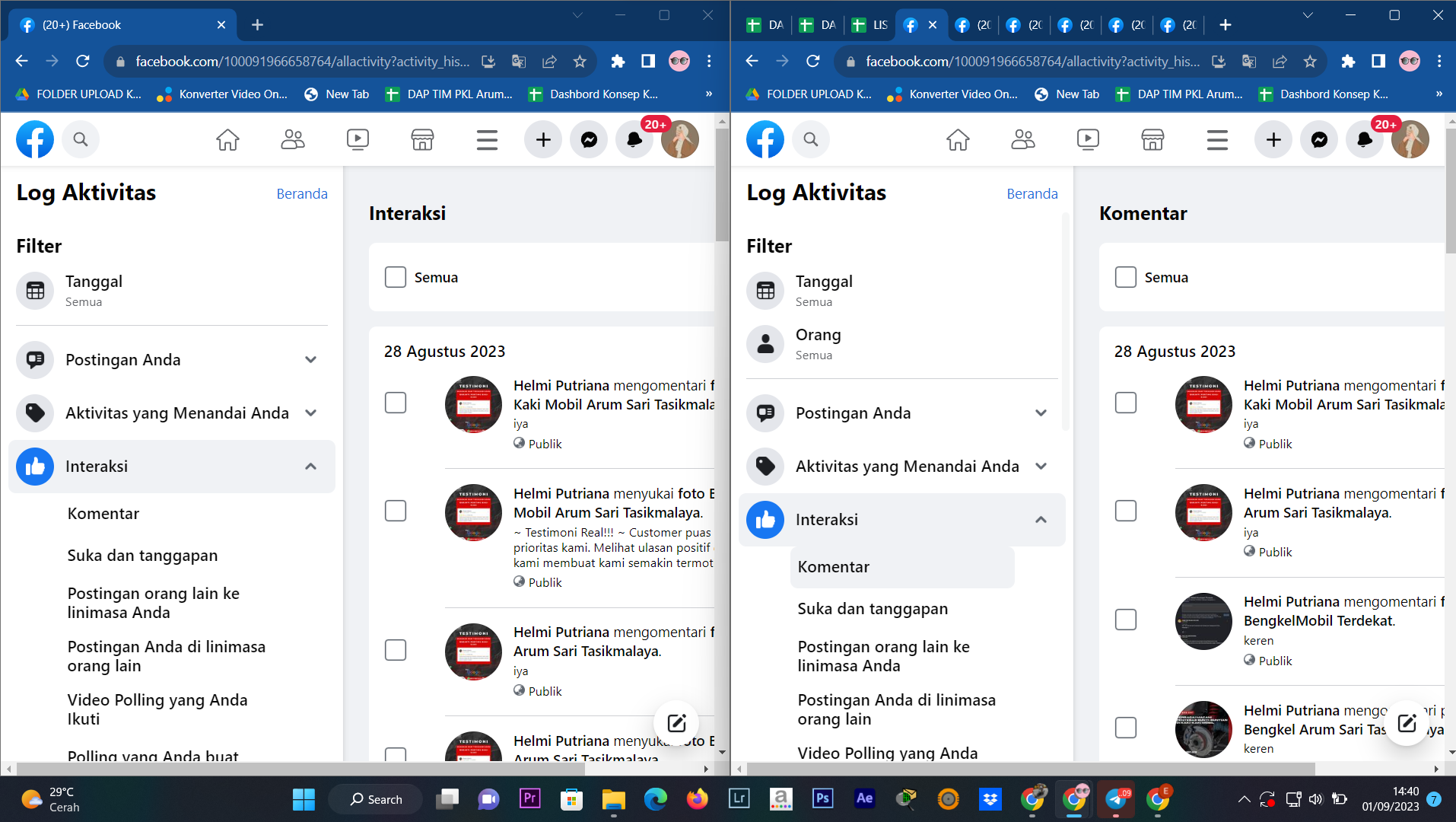The height and width of the screenshot is (822, 1456).
Task: Select checkbox for fourth comment in Komentar list
Action: point(1126,728)
